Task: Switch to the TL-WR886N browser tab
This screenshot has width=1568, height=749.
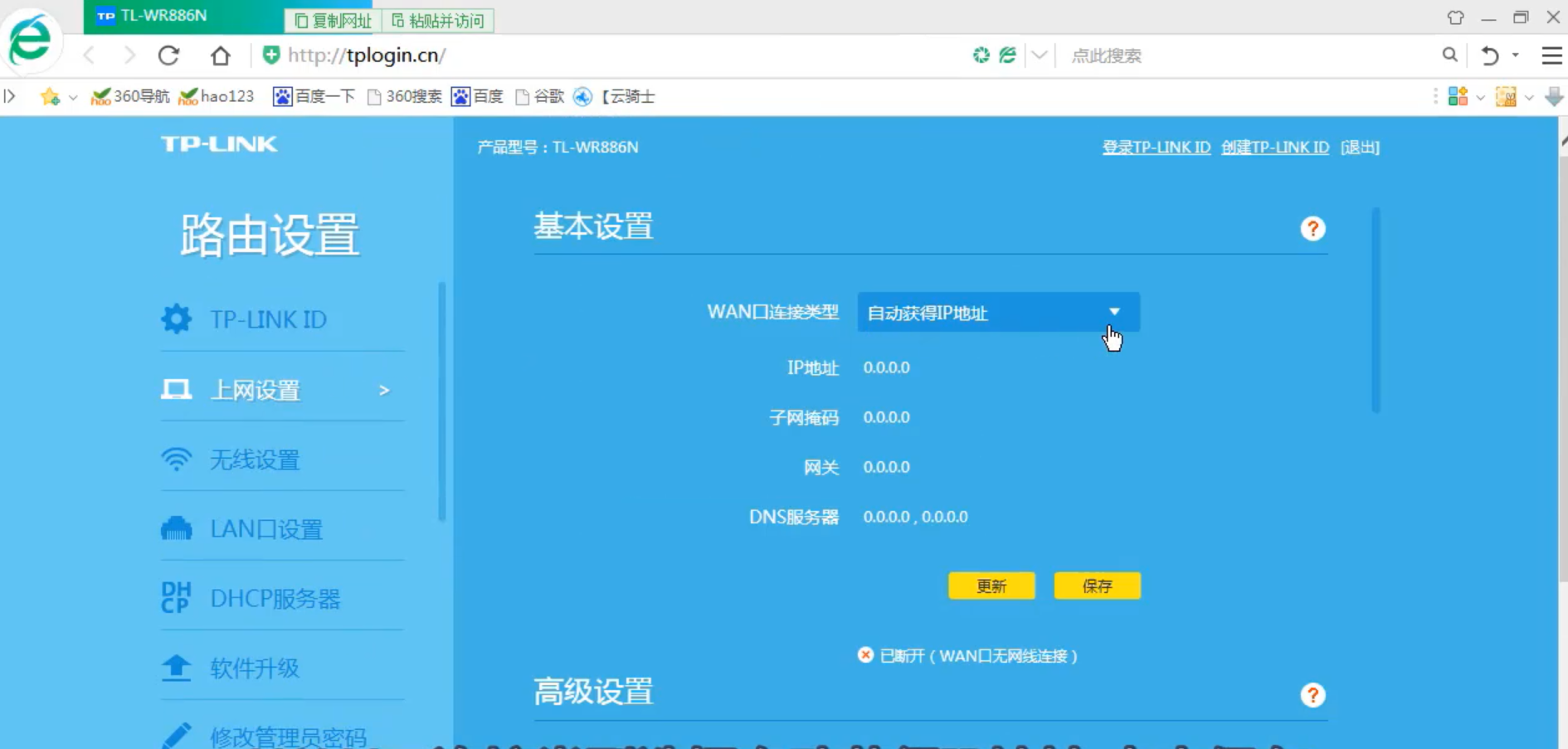Action: [x=164, y=16]
